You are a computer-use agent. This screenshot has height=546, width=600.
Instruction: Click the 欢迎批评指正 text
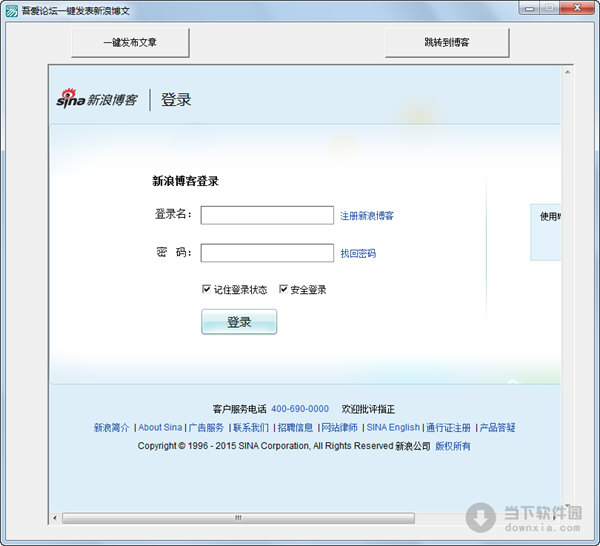[368, 409]
